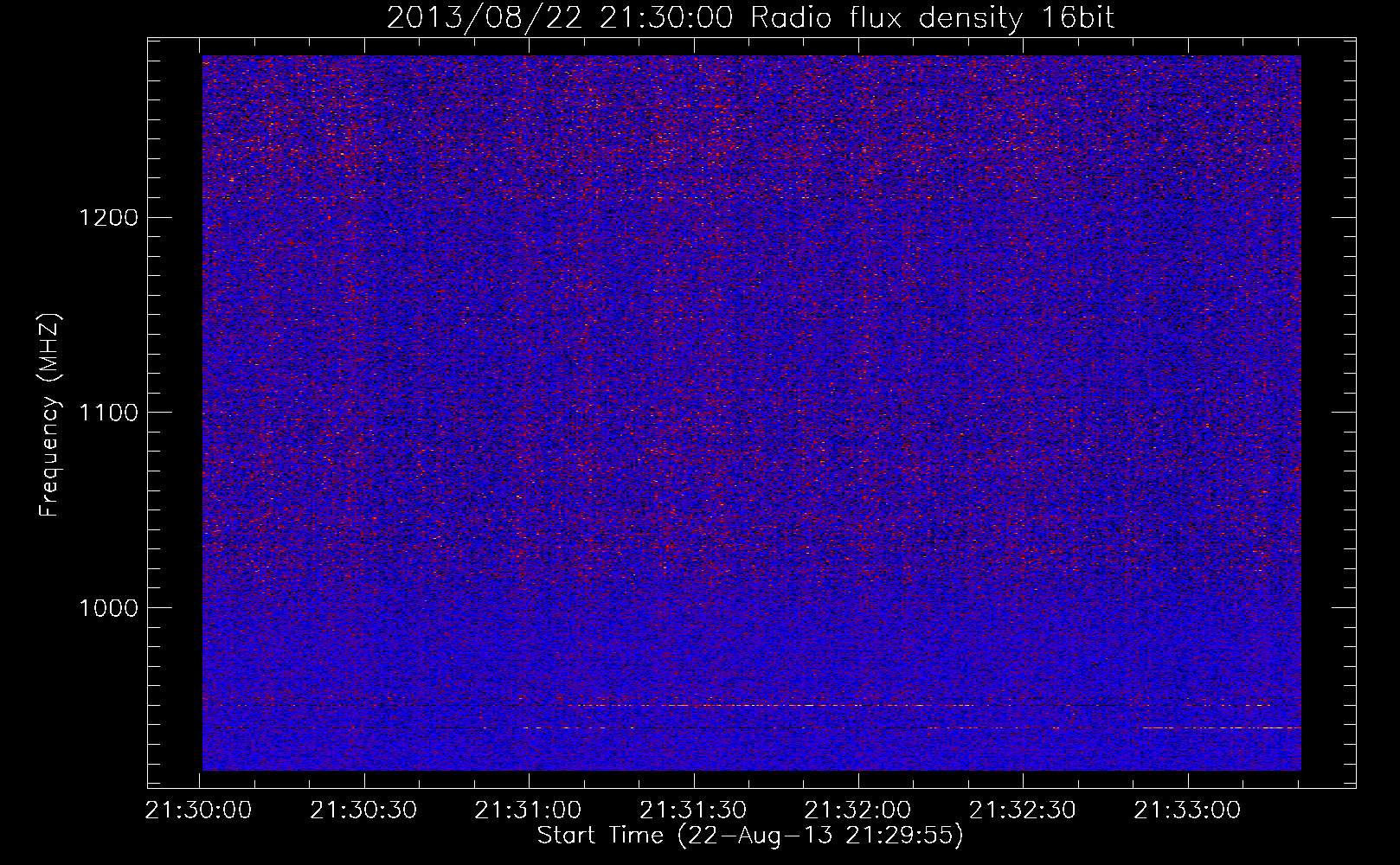Select the 1100 frequency tick label
Image resolution: width=1400 pixels, height=865 pixels.
(108, 413)
